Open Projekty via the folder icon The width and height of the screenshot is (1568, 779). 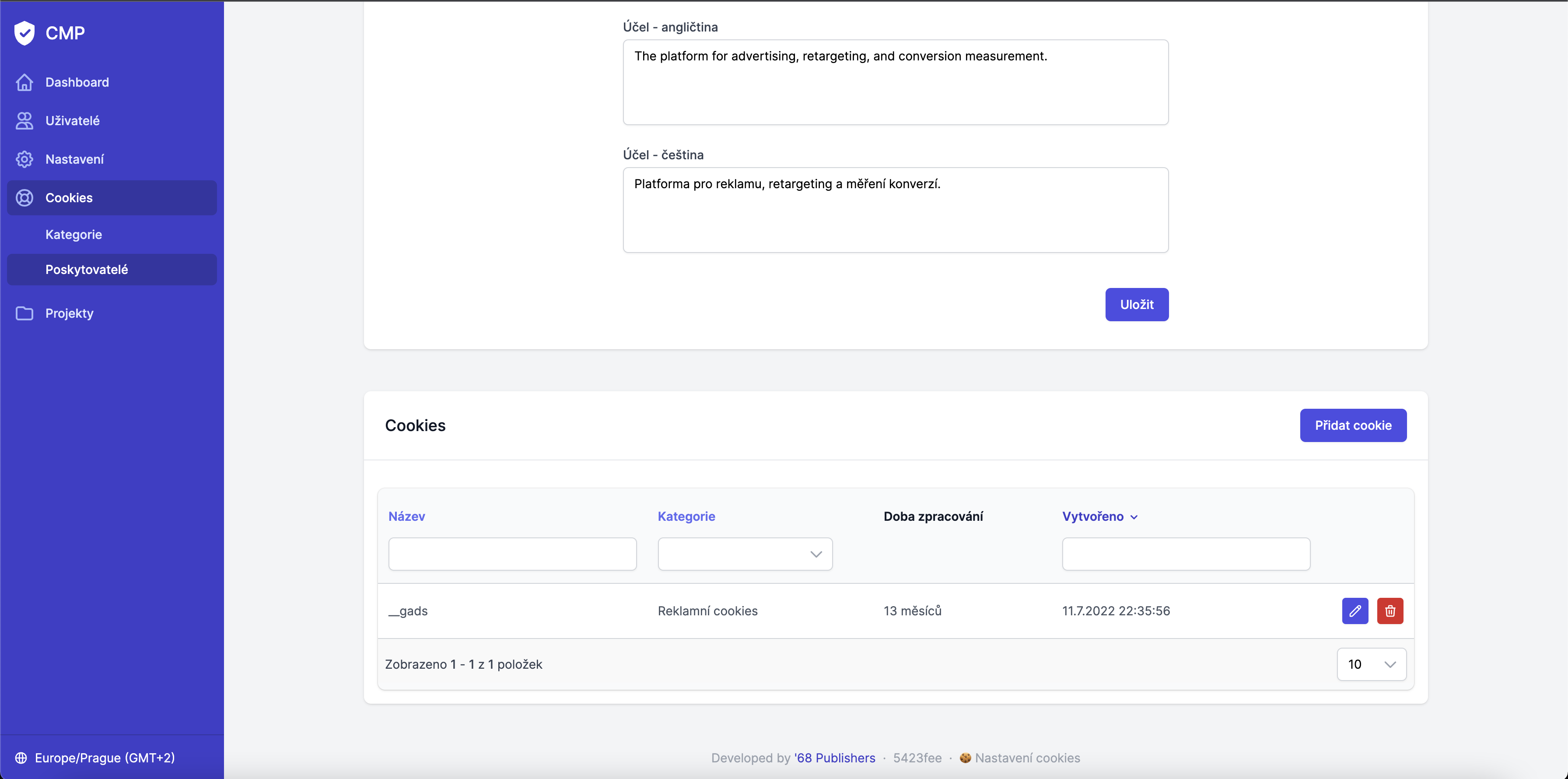[24, 313]
